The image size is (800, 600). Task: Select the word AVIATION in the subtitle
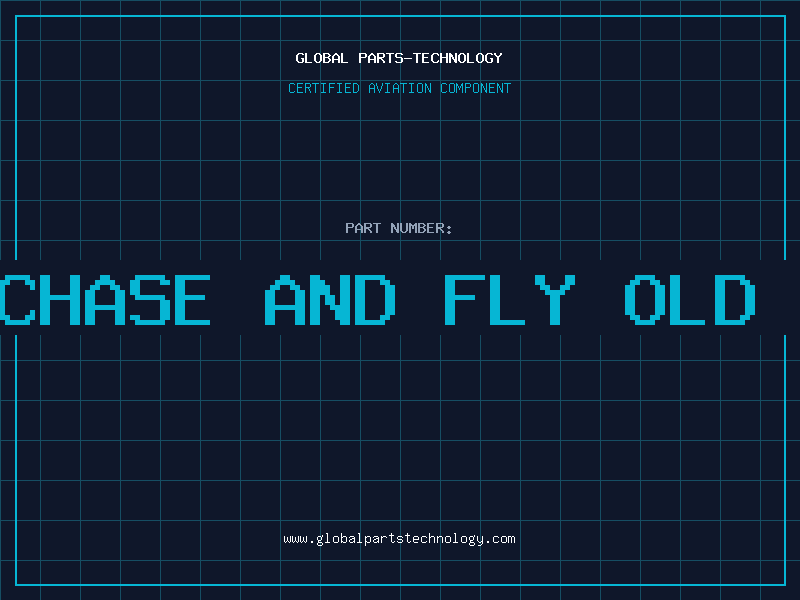click(400, 88)
